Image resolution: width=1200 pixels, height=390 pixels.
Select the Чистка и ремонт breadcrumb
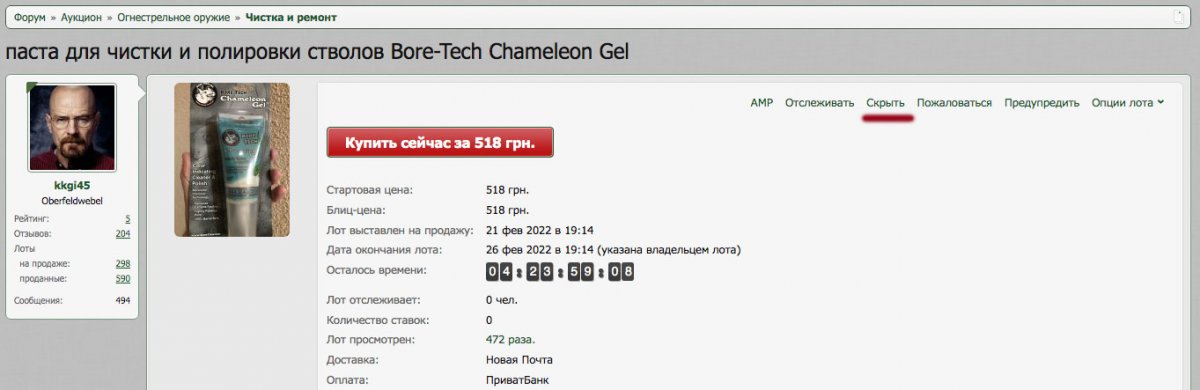coord(291,17)
